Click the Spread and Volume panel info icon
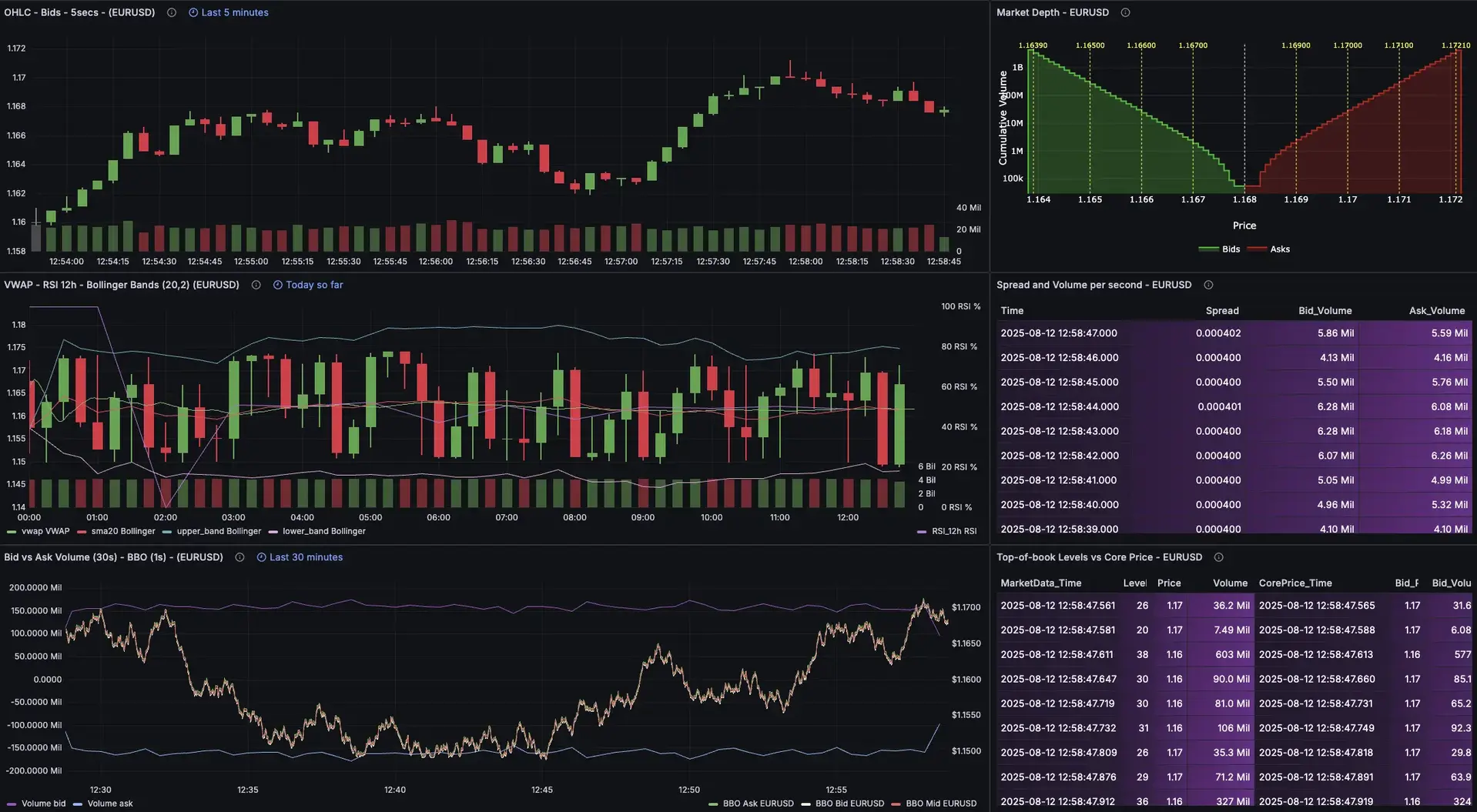The height and width of the screenshot is (812, 1477). point(1208,285)
